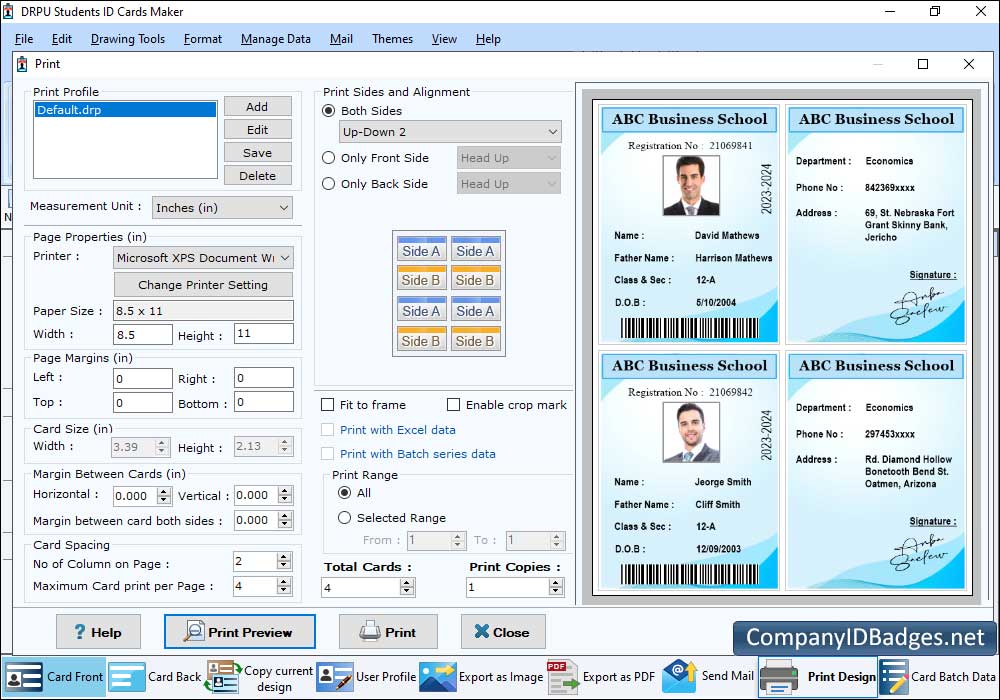This screenshot has height=700, width=1000.
Task: Click Change Printer Setting button
Action: click(x=203, y=284)
